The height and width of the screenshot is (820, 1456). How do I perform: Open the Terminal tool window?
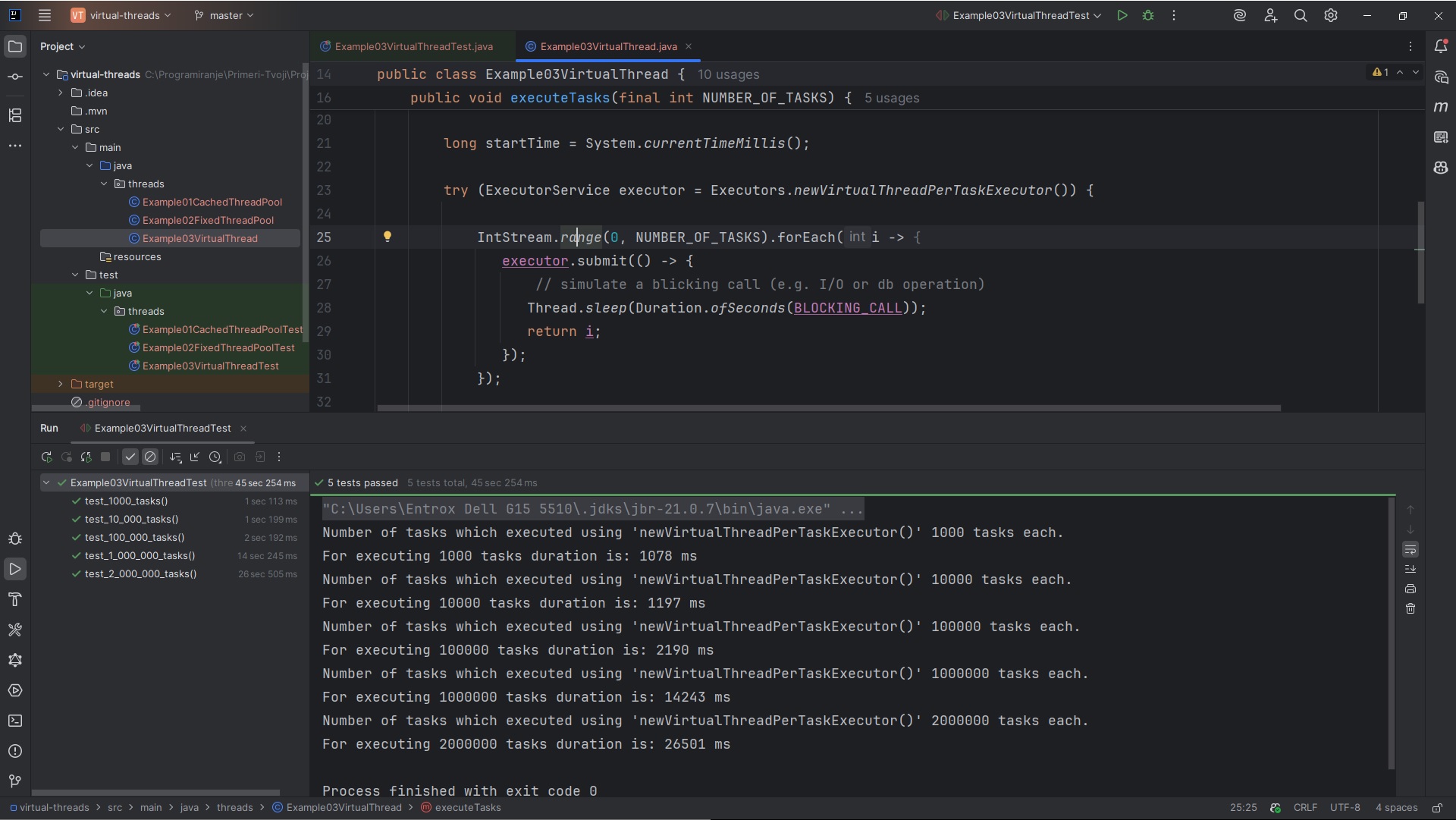pyautogui.click(x=15, y=721)
